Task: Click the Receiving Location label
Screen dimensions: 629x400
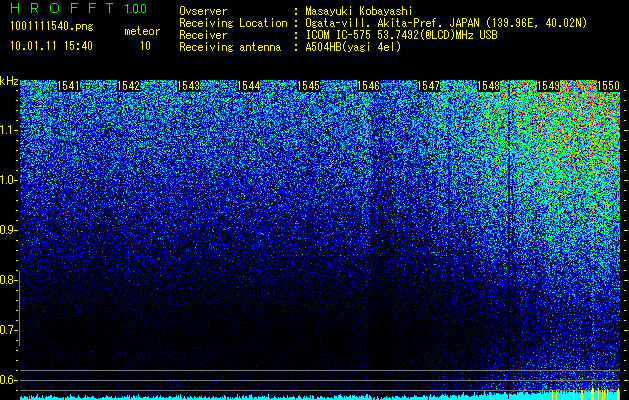Action: point(233,23)
